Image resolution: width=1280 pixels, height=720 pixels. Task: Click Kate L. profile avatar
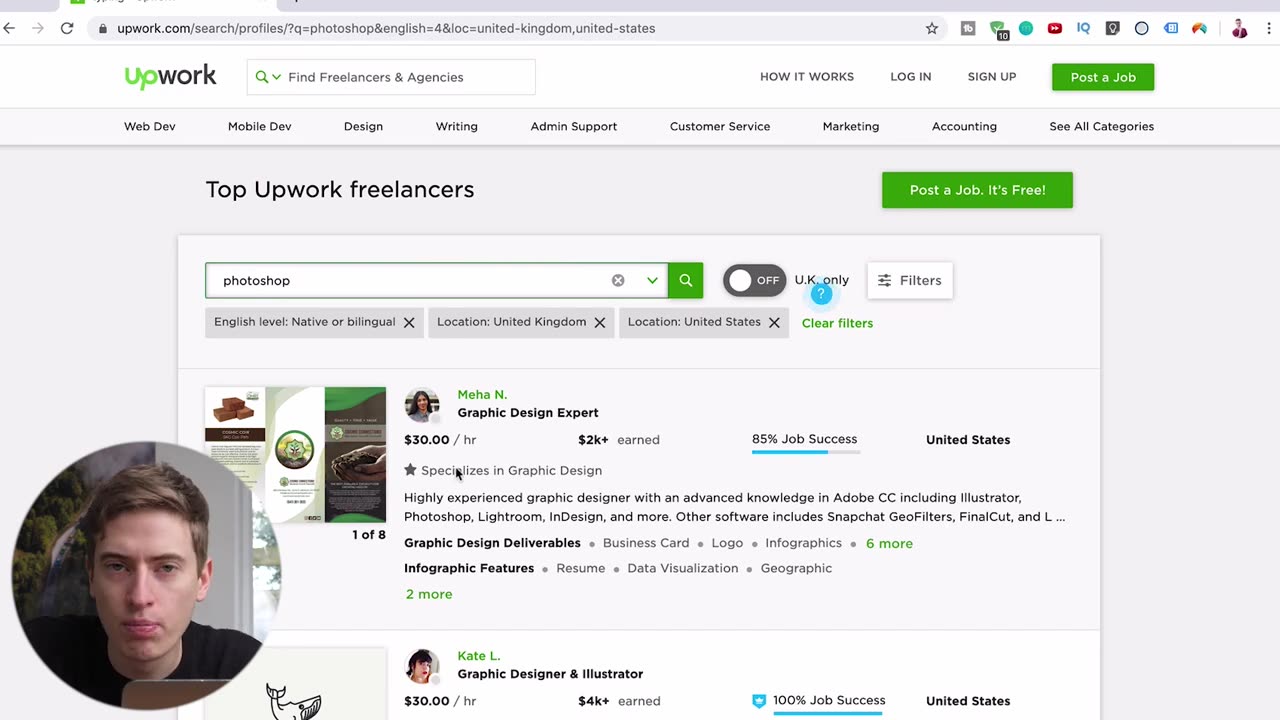(422, 666)
